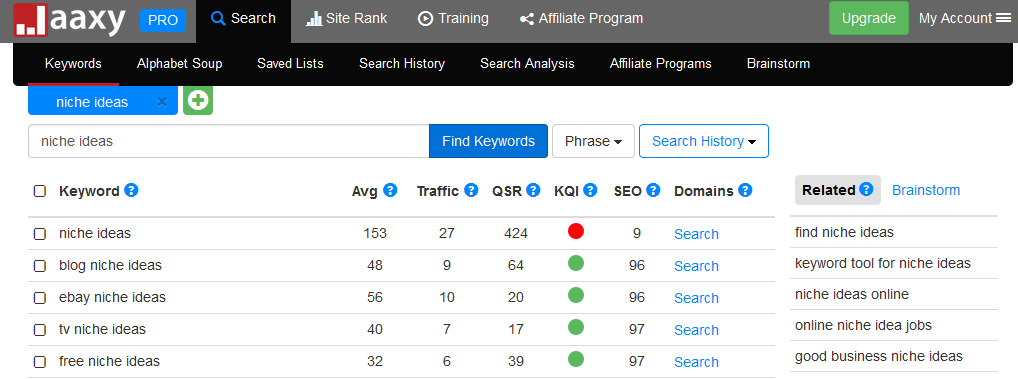Click the KQI help question icon
Screen dimensions: 1018x379
590,191
